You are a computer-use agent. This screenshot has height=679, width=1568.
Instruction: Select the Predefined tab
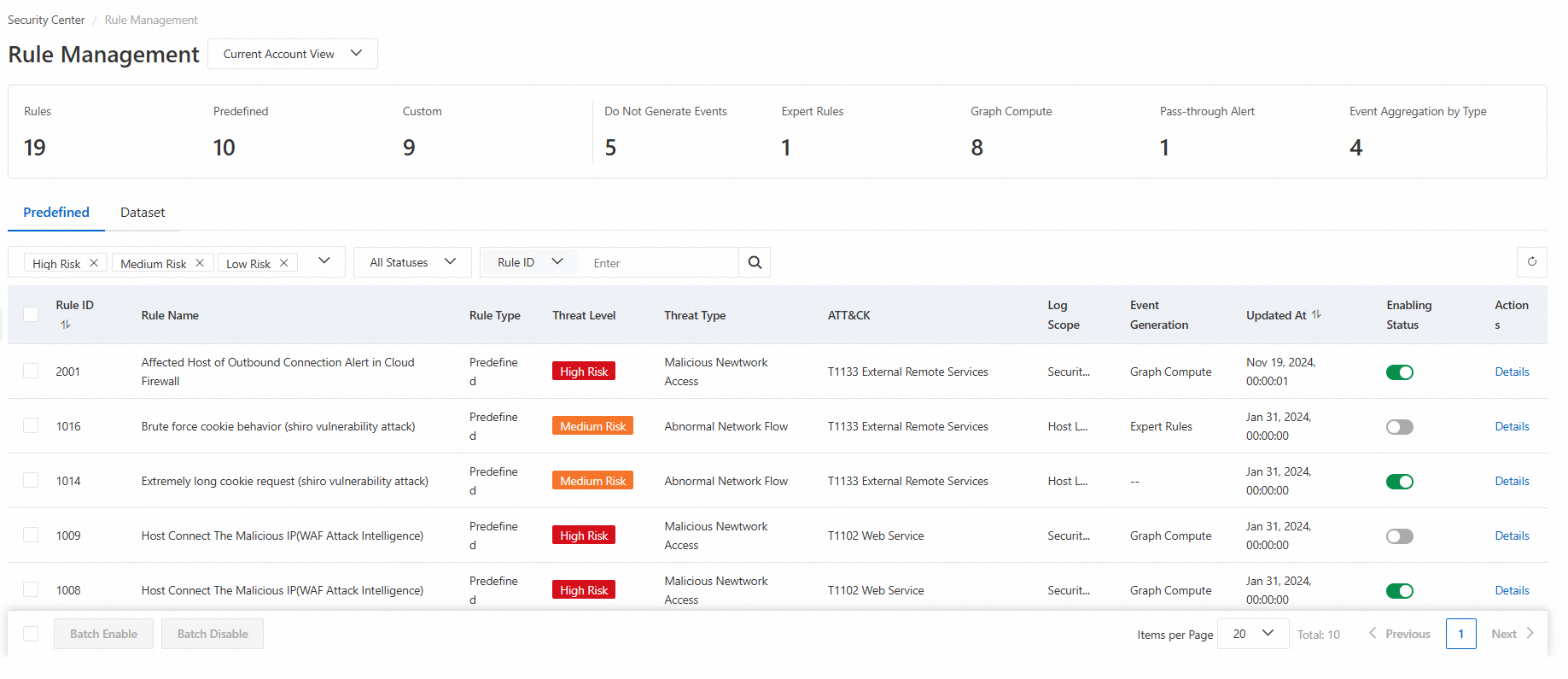point(56,213)
